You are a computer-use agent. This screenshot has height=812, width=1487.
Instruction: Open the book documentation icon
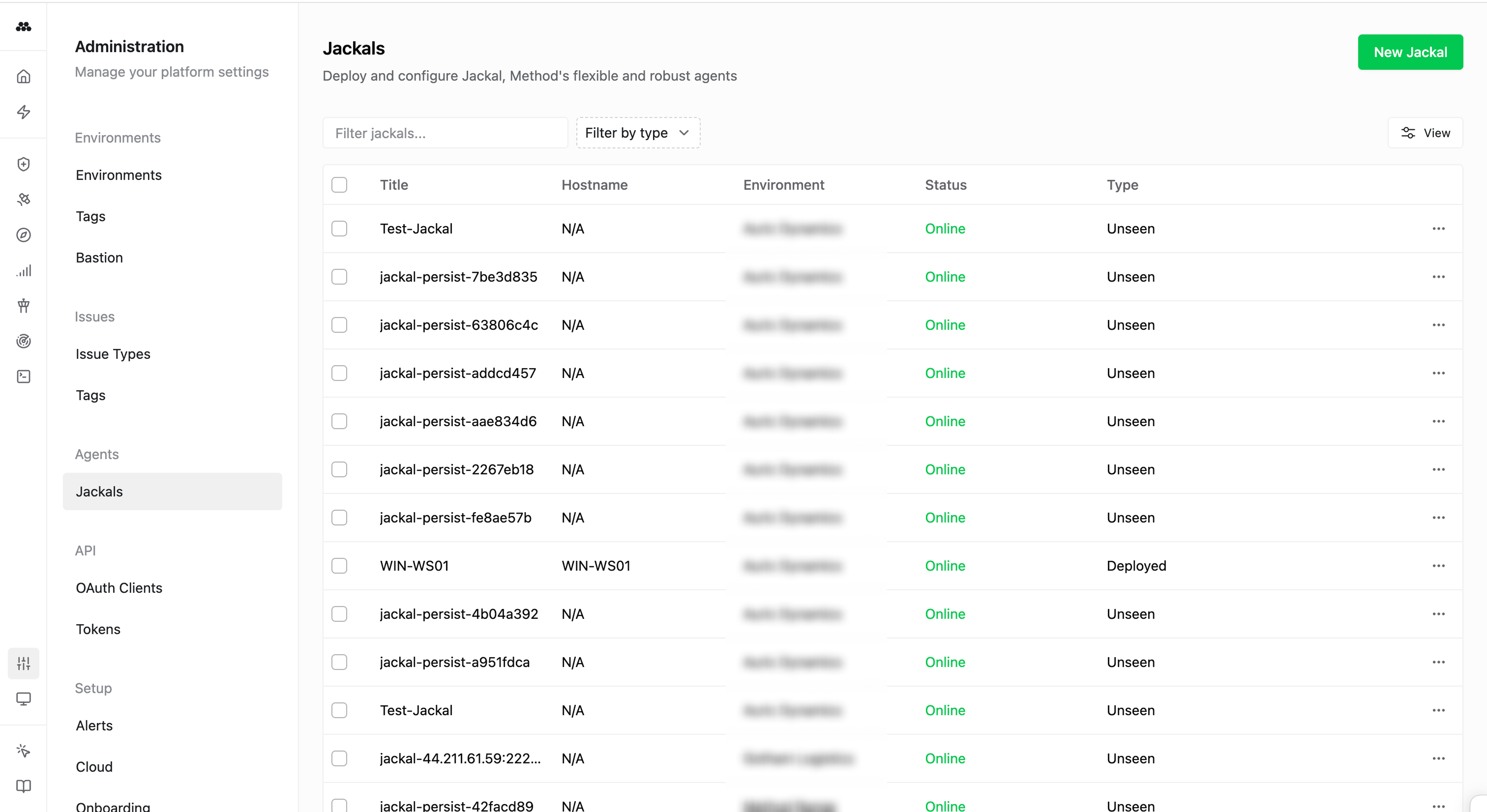click(x=24, y=786)
